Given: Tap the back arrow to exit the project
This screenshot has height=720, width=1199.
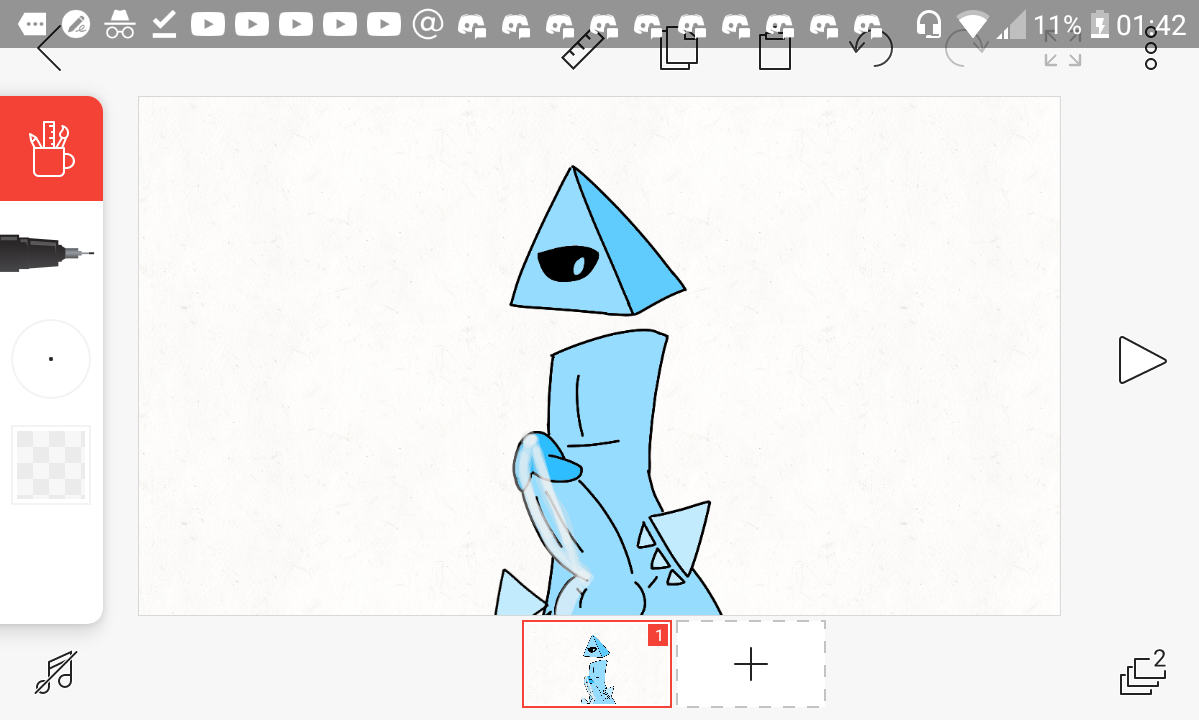Looking at the screenshot, I should [x=49, y=49].
